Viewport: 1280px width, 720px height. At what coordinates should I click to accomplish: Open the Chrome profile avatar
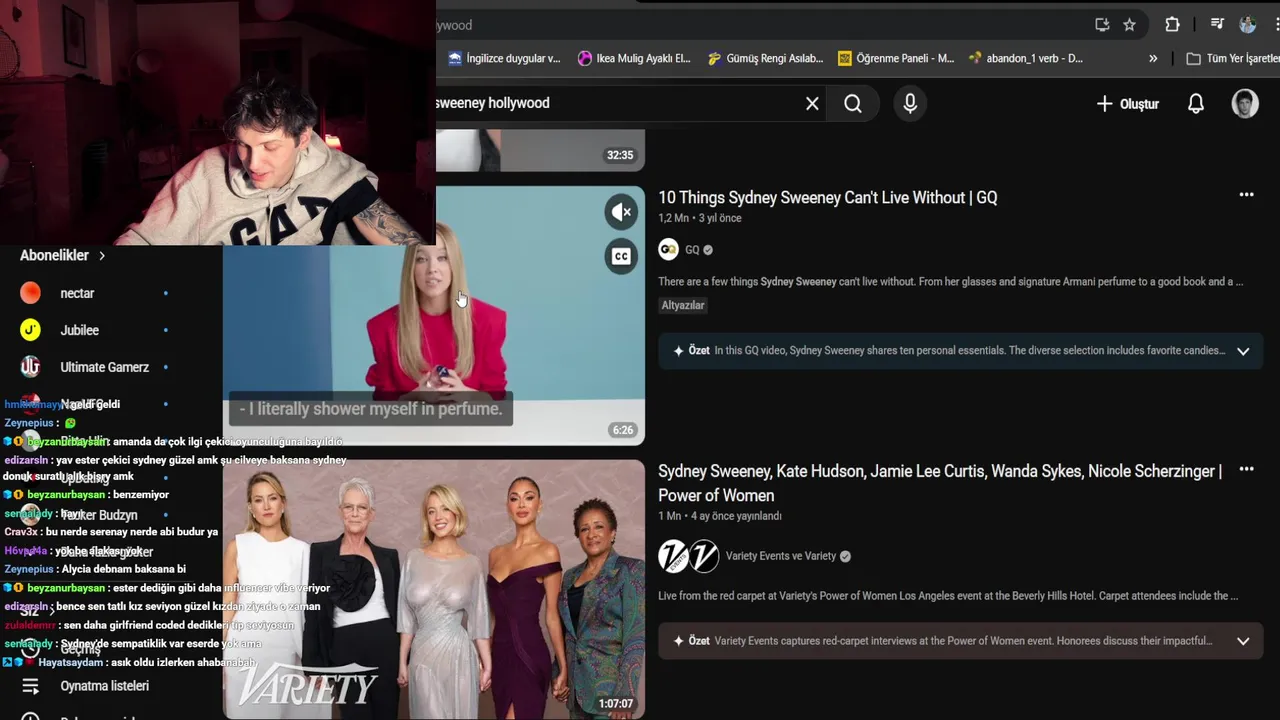pos(1247,25)
